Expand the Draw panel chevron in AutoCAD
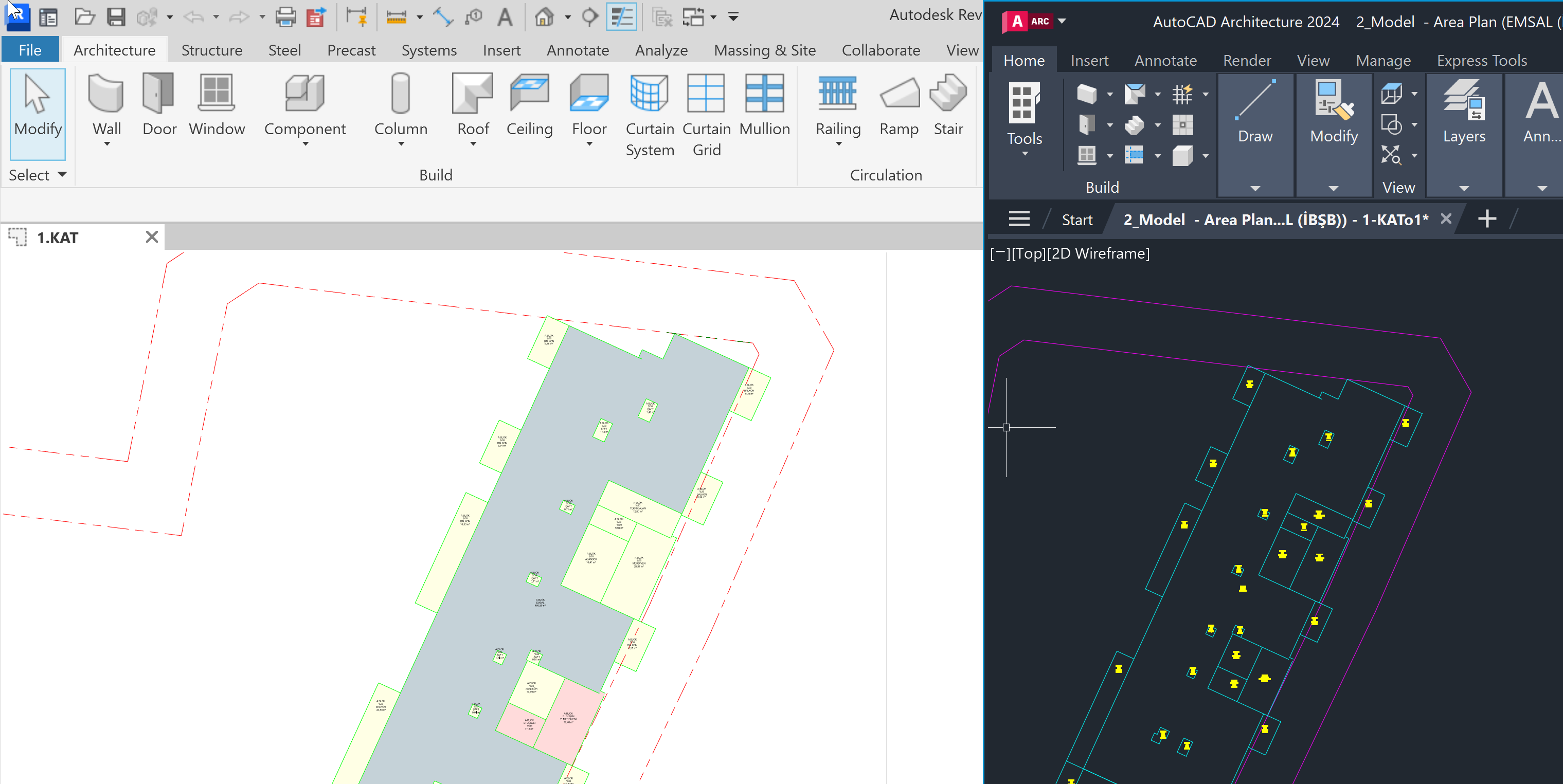 [x=1255, y=189]
